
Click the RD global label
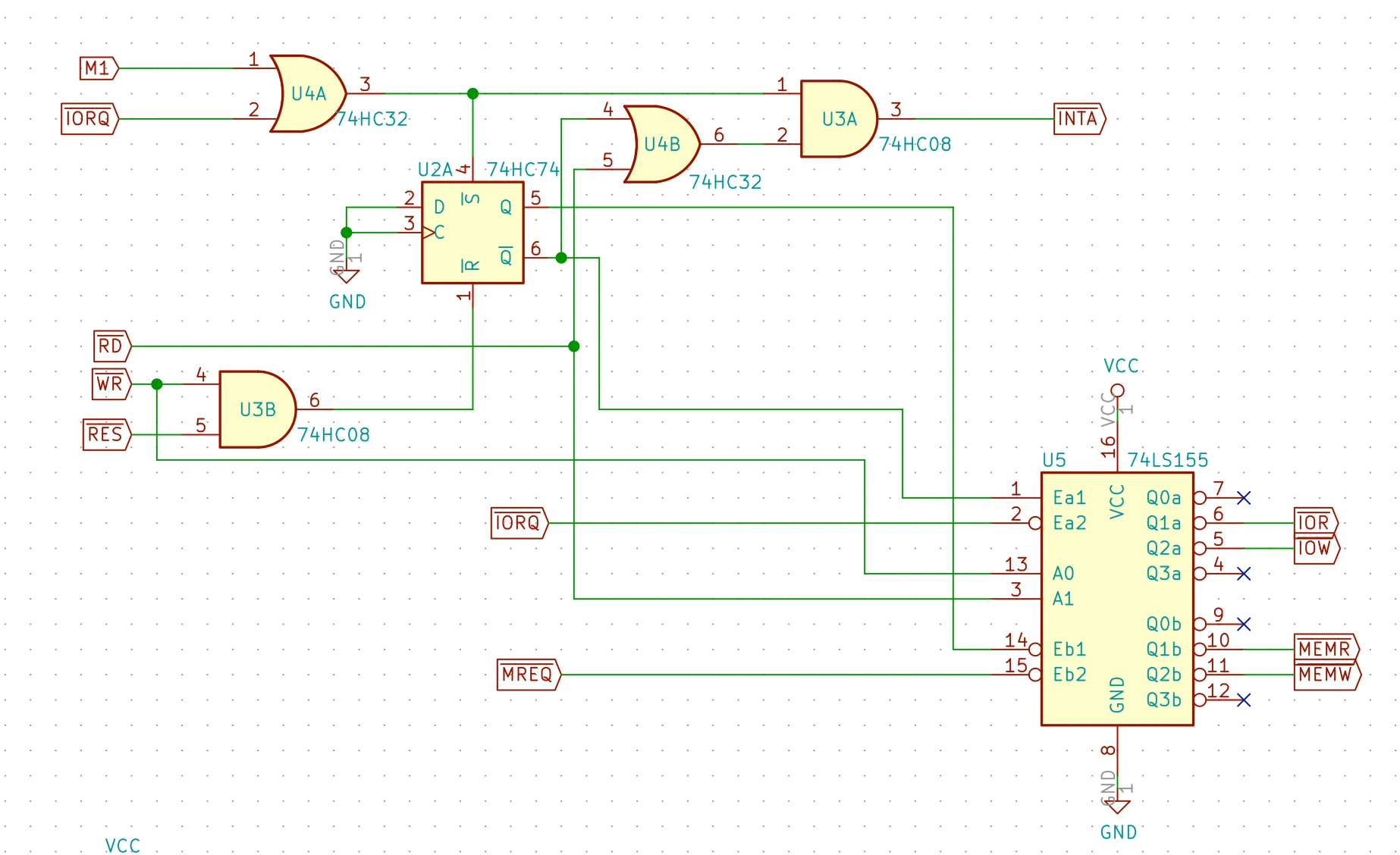(112, 346)
